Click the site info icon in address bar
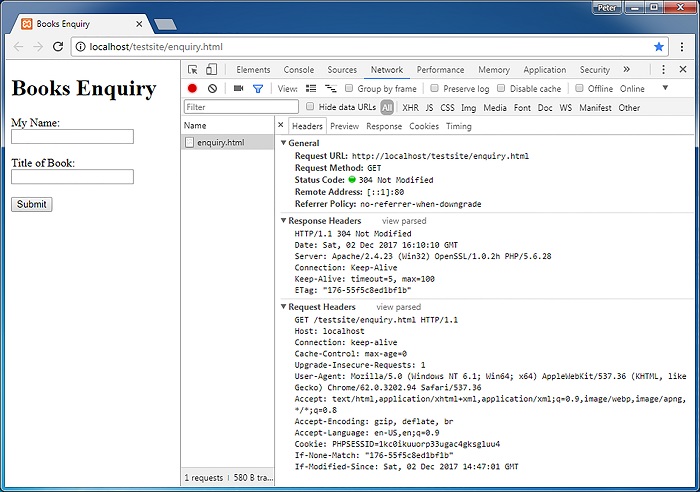Screen dimensions: 700x492 click(80, 46)
